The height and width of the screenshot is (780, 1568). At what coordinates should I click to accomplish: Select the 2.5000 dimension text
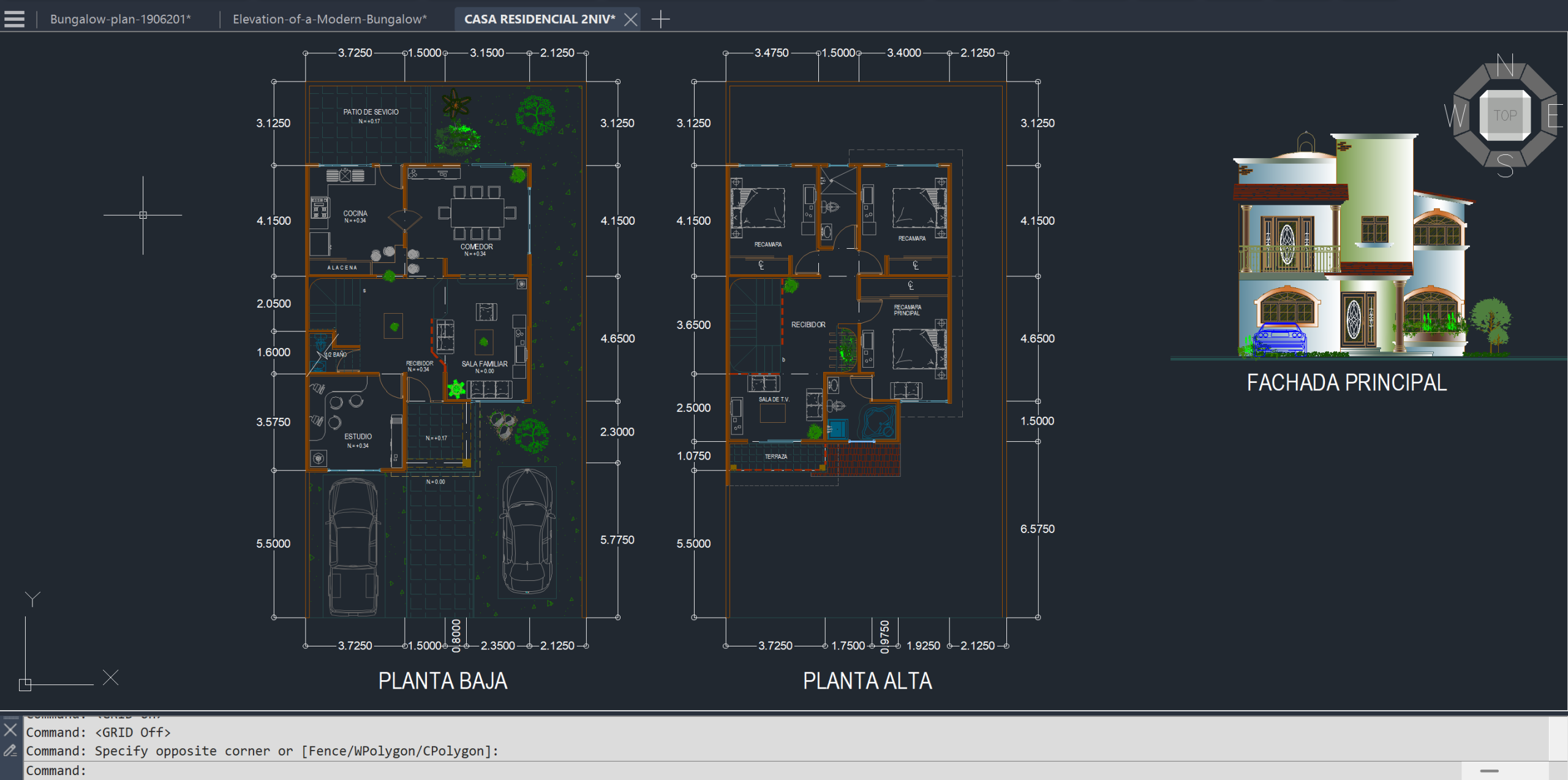coord(693,408)
